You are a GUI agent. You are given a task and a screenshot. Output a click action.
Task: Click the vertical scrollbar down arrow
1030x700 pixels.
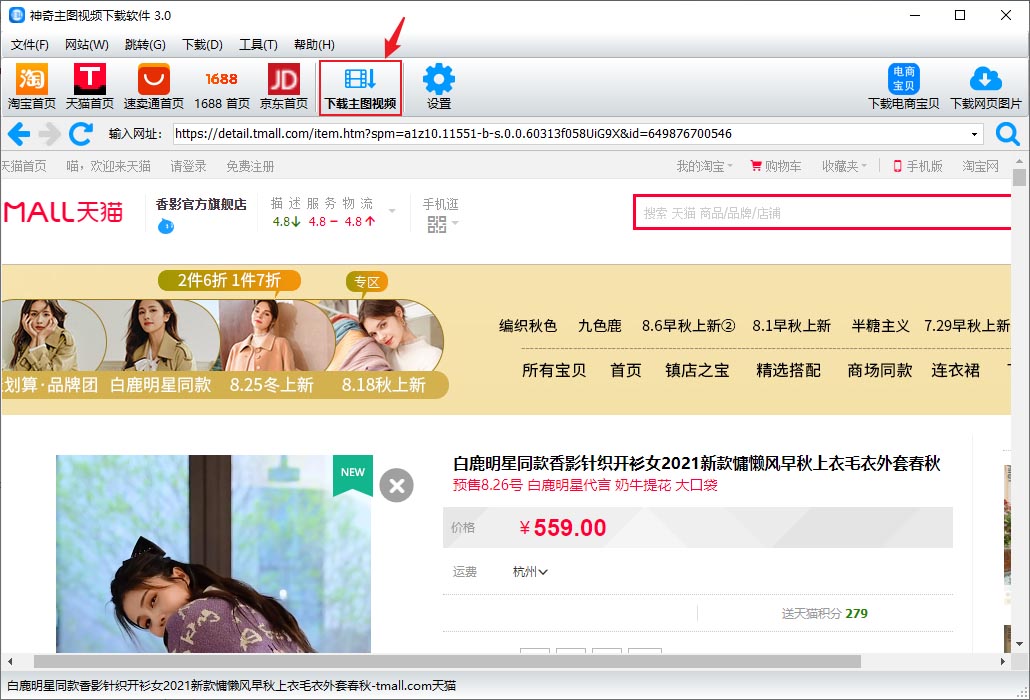[x=1019, y=644]
